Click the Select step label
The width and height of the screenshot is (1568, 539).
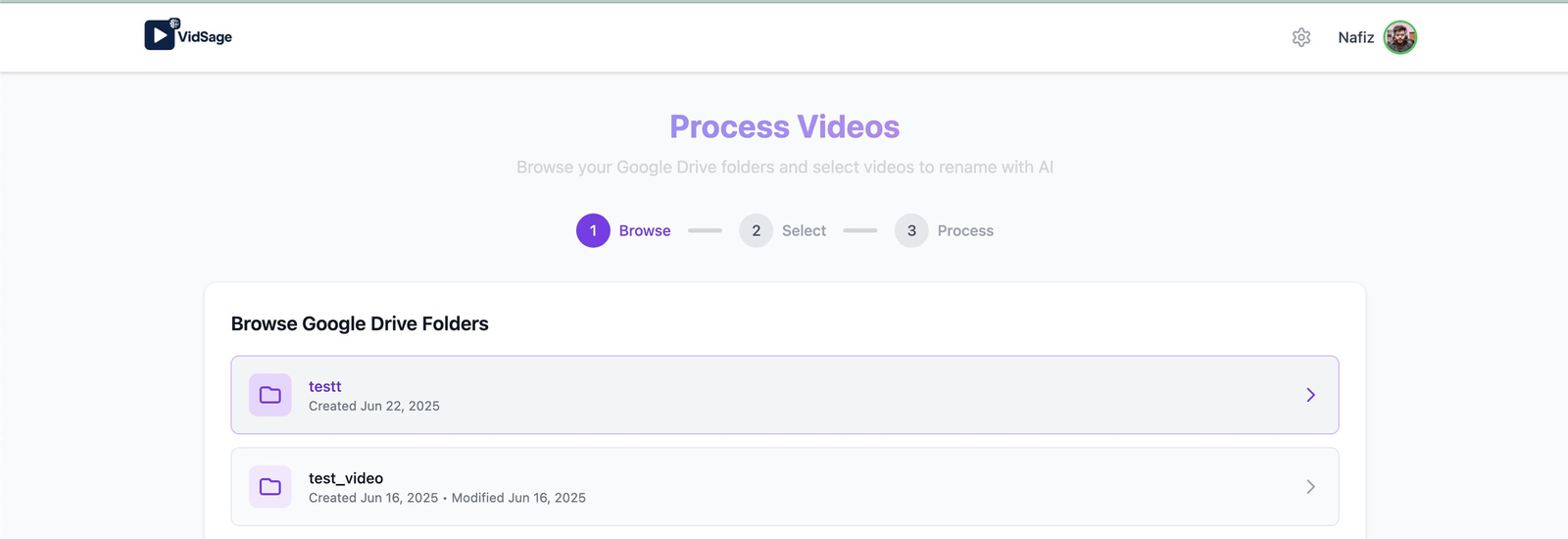pos(804,230)
